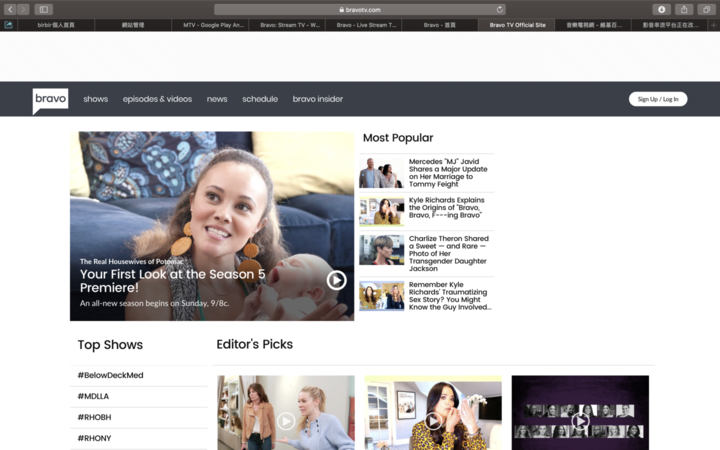Go forward with Safari forward arrow
The width and height of the screenshot is (720, 450).
[x=23, y=9]
